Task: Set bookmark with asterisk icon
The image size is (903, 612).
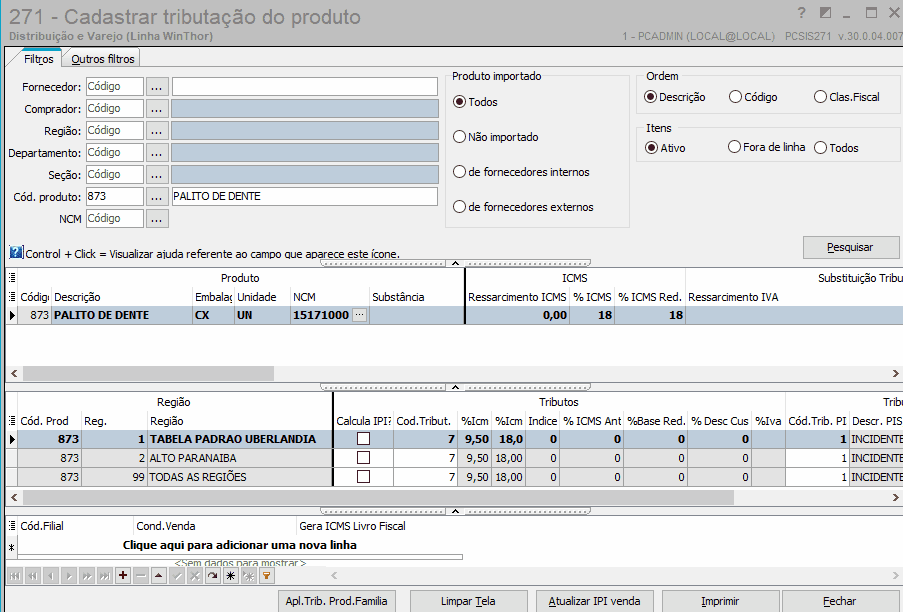Action: click(x=230, y=576)
